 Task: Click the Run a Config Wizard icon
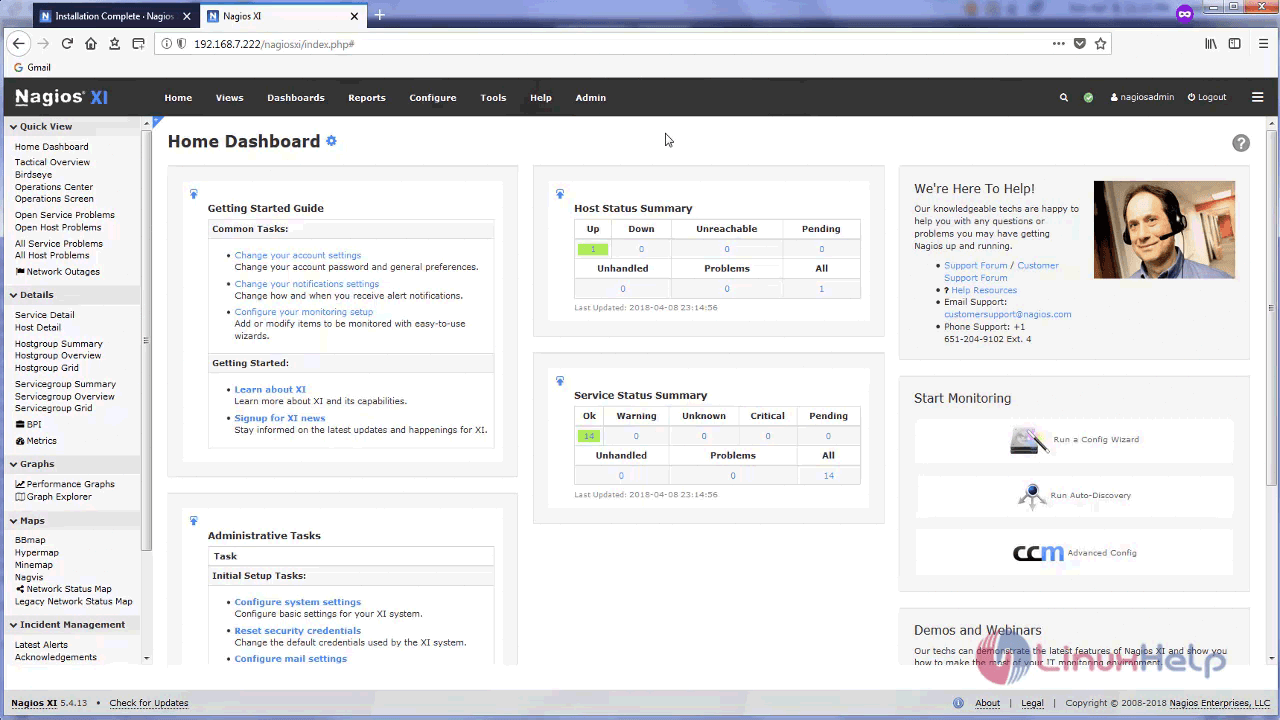click(1029, 440)
